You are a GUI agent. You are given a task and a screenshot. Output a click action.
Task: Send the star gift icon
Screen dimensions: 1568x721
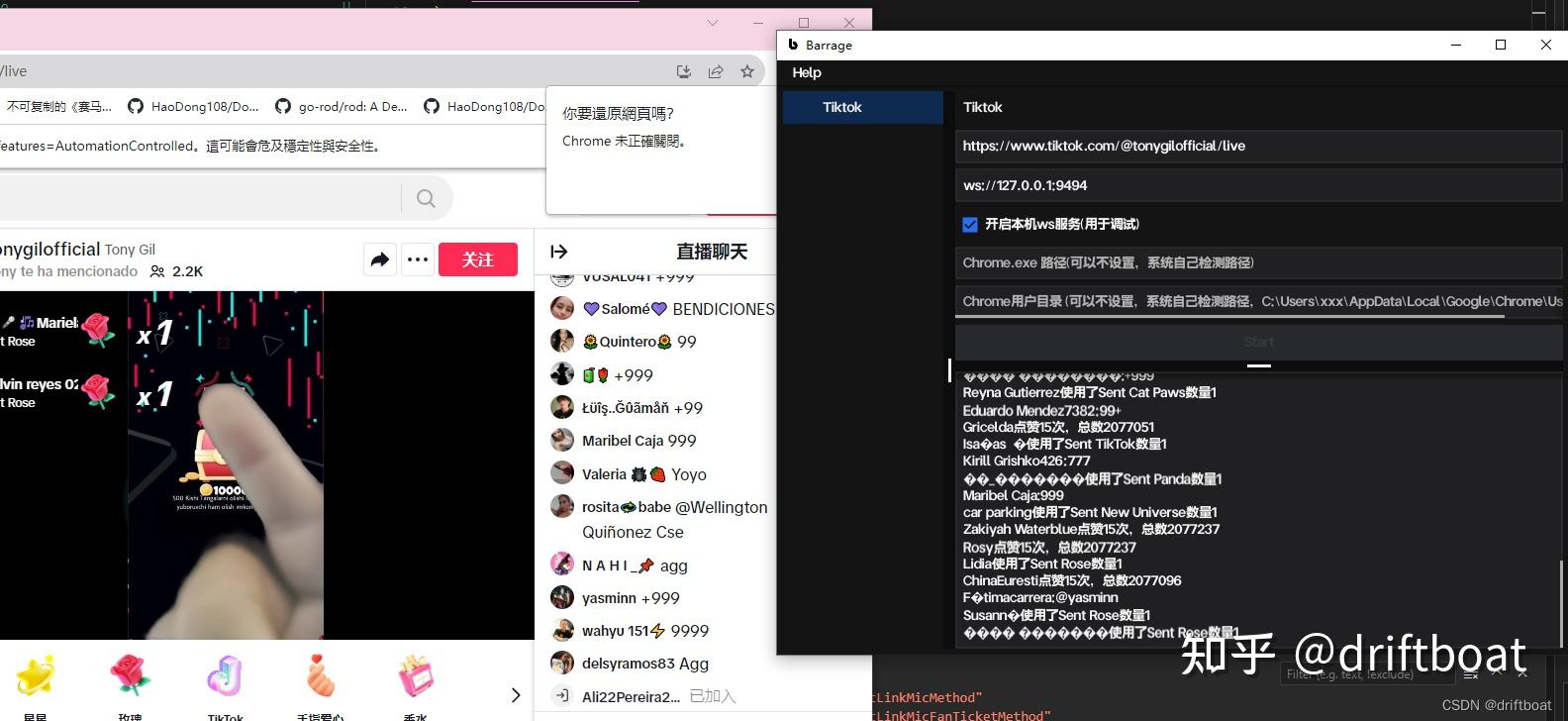(35, 676)
